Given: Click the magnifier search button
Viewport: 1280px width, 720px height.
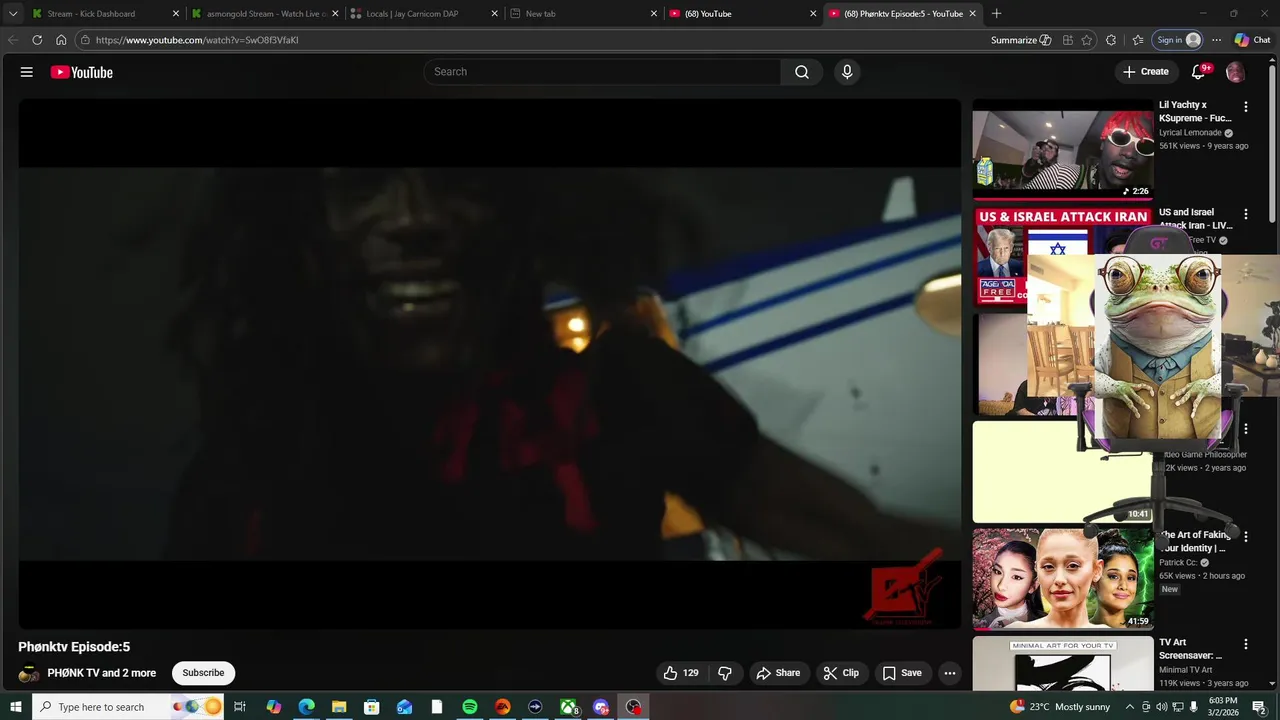Looking at the screenshot, I should pyautogui.click(x=802, y=72).
